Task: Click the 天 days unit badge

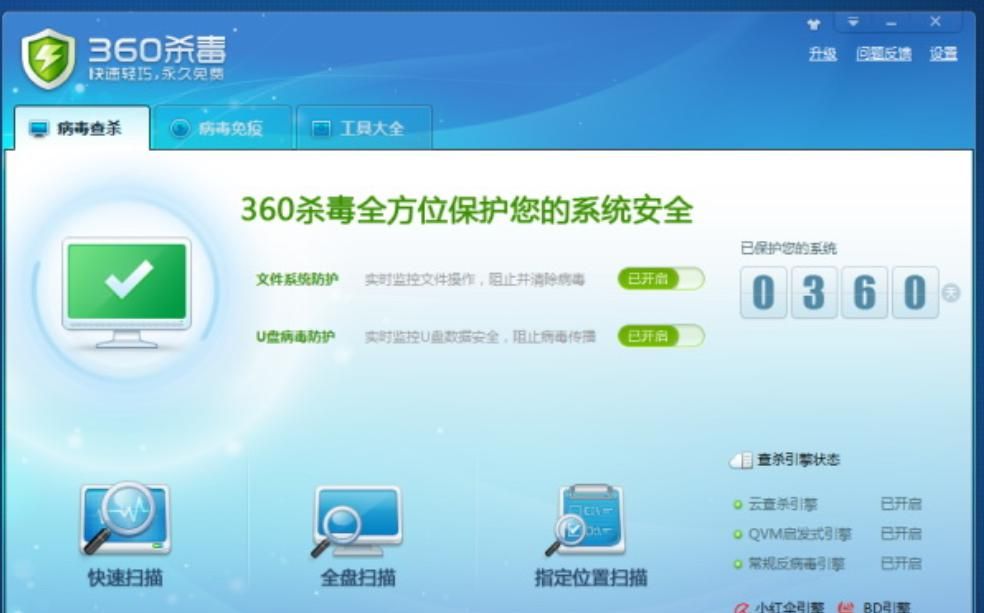Action: point(951,292)
